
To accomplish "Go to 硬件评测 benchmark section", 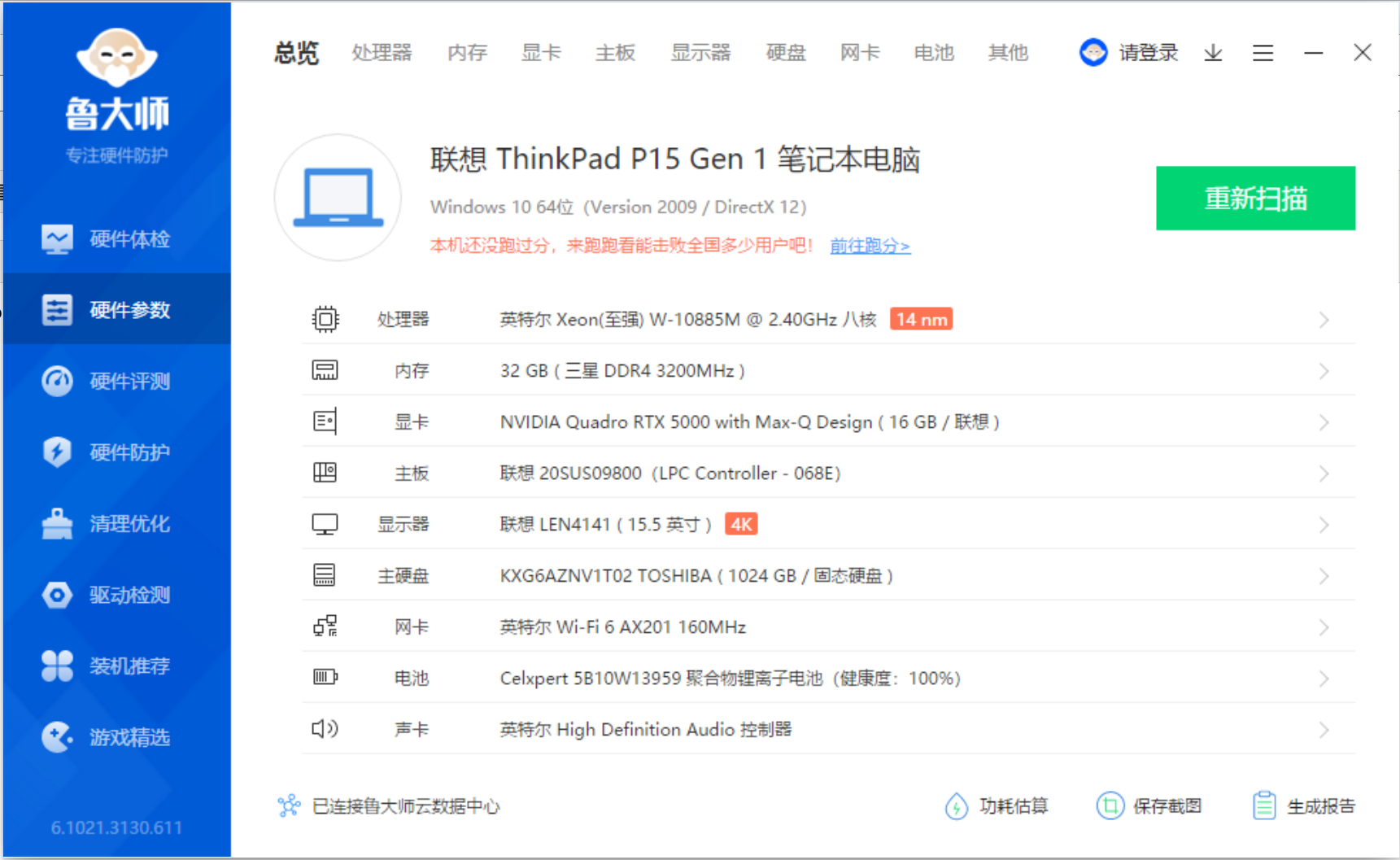I will 116,381.
